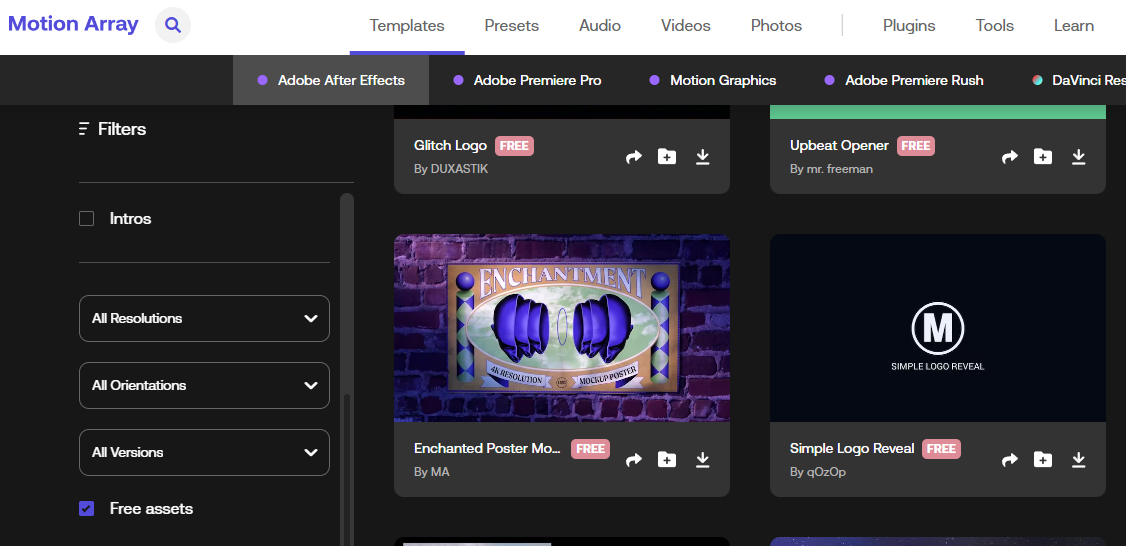The width and height of the screenshot is (1126, 546).
Task: Select Adobe Premiere Rush category
Action: (x=903, y=80)
